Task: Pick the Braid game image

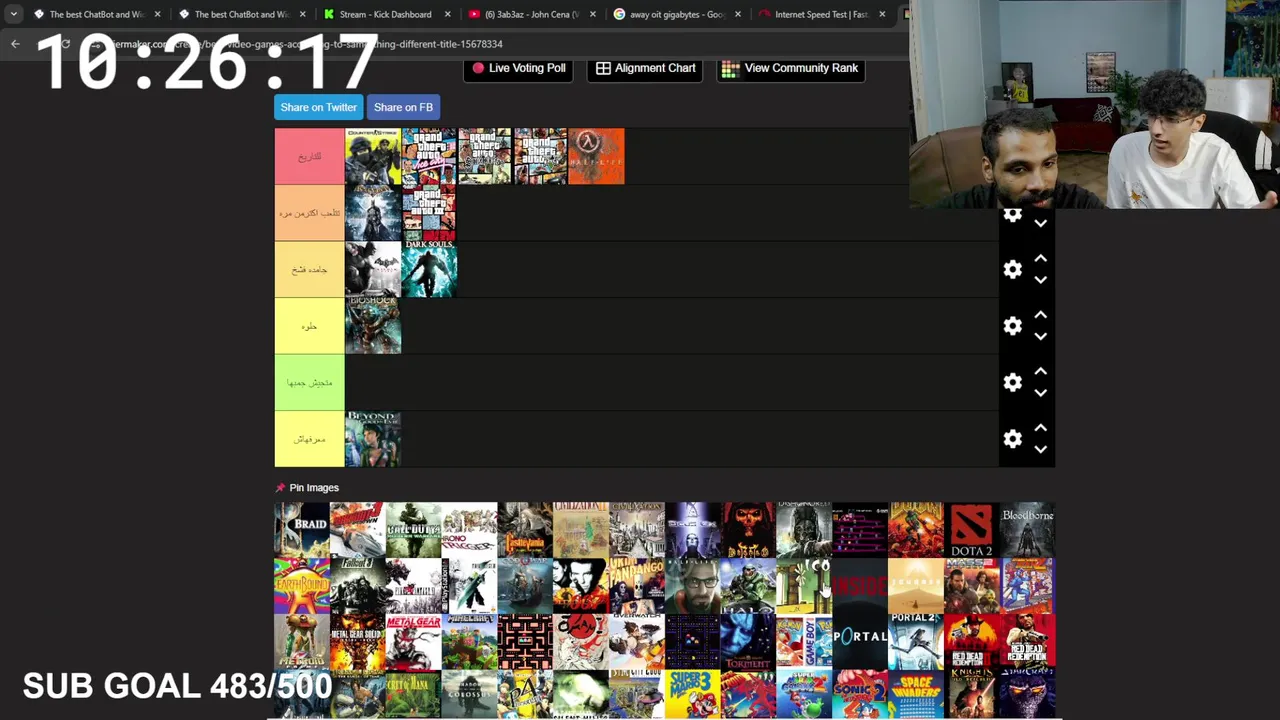Action: (302, 530)
